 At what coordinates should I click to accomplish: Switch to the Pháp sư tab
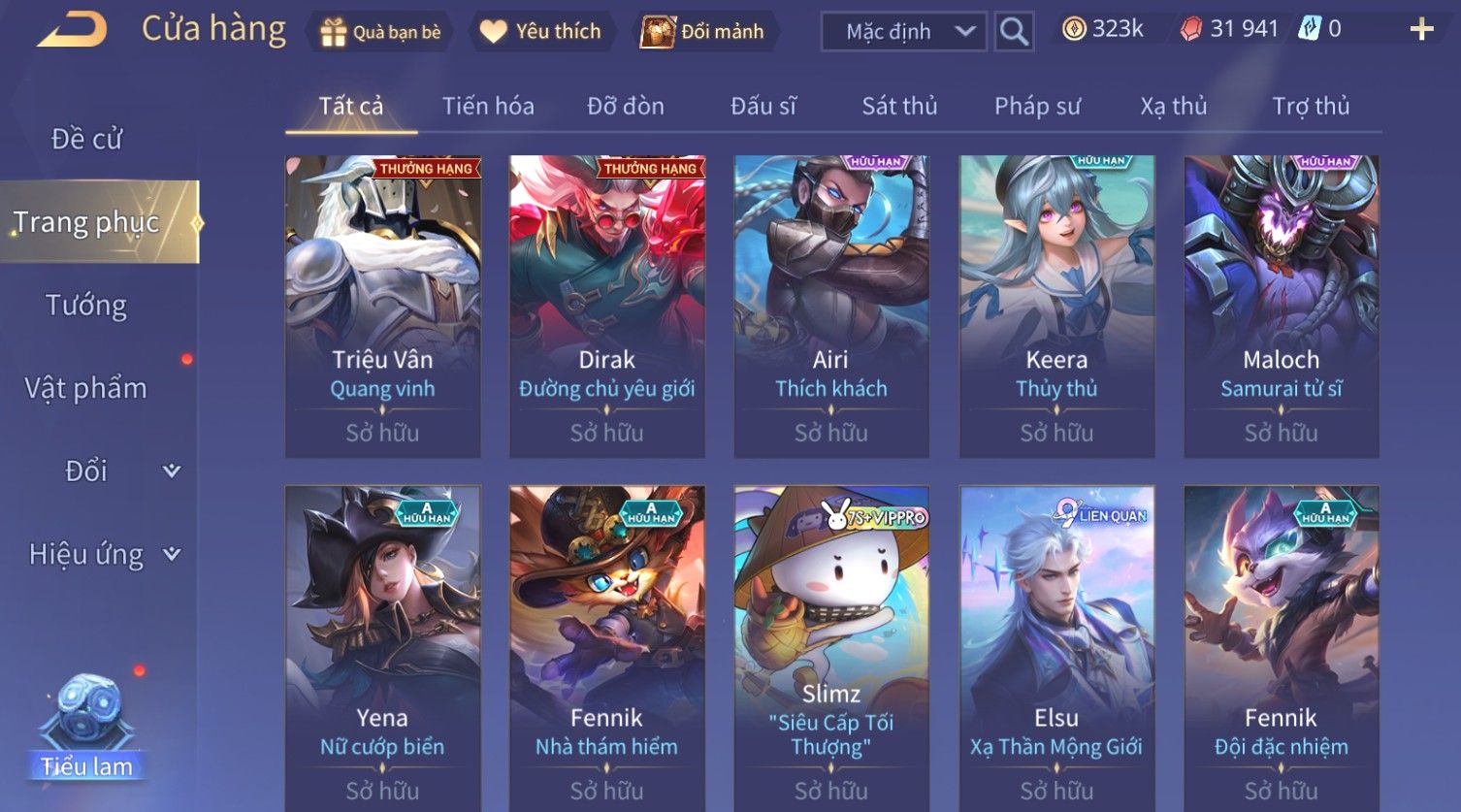(1037, 106)
